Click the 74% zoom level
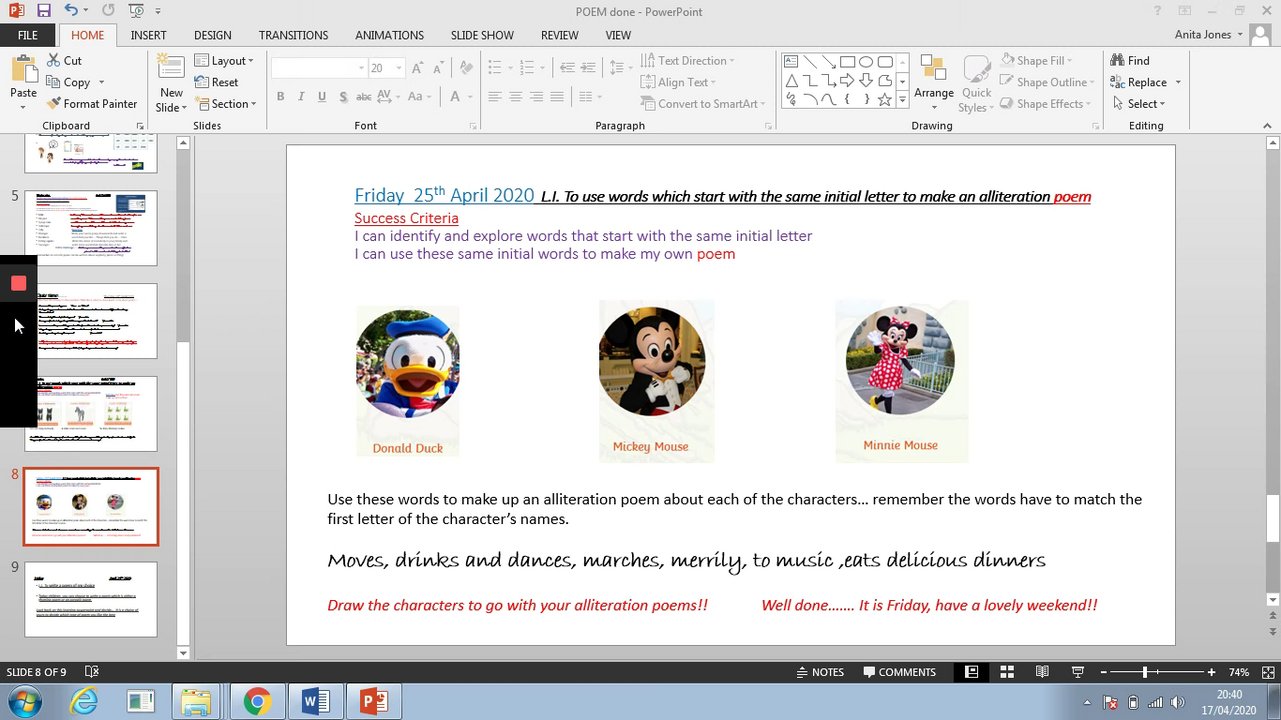The height and width of the screenshot is (720, 1281). [1239, 672]
